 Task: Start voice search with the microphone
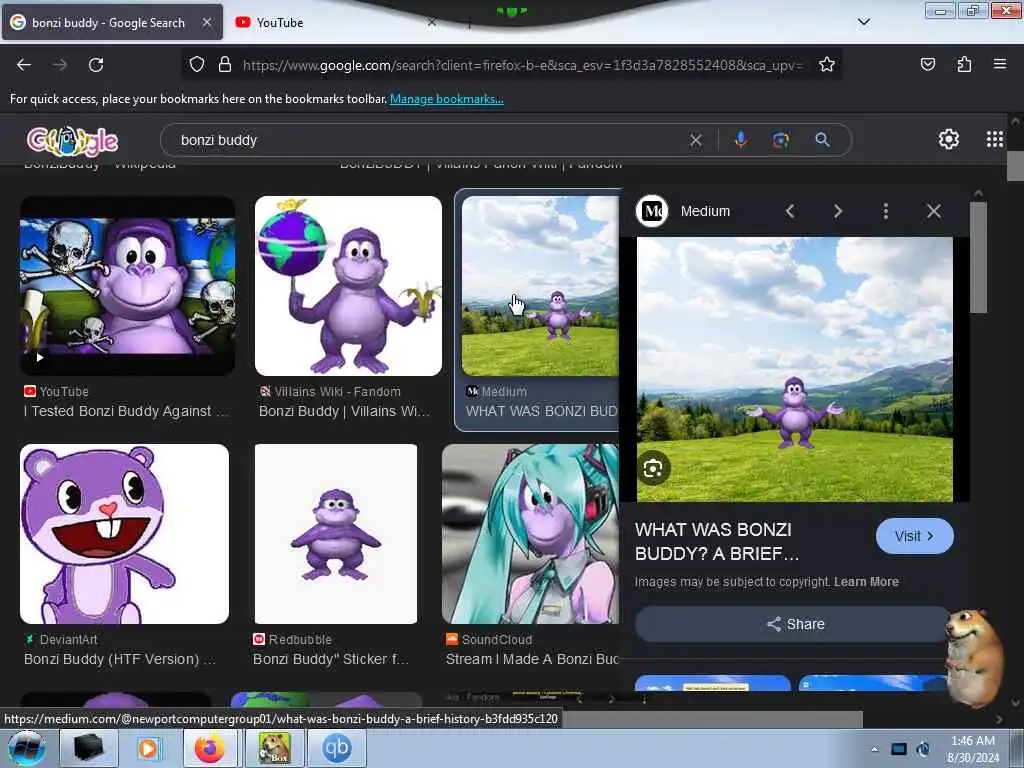pyautogui.click(x=741, y=140)
